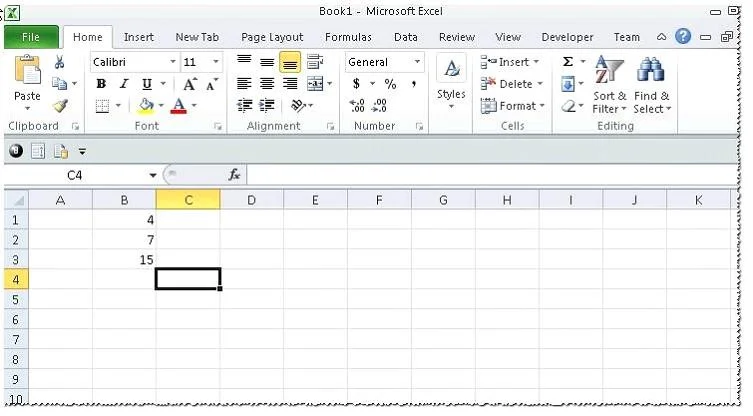The height and width of the screenshot is (416, 753).
Task: Apply Comma Style
Action: click(x=413, y=84)
